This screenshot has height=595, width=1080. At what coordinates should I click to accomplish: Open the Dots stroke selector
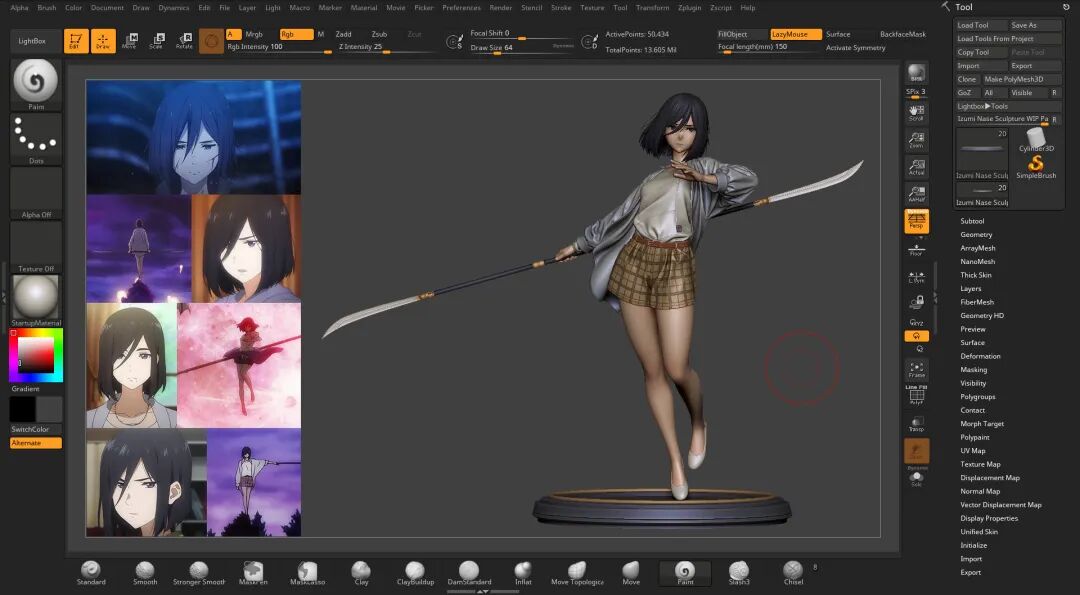(x=36, y=138)
